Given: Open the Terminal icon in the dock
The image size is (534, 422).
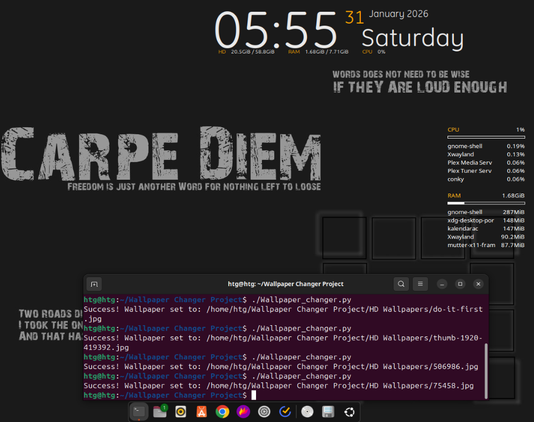Looking at the screenshot, I should click(x=139, y=412).
